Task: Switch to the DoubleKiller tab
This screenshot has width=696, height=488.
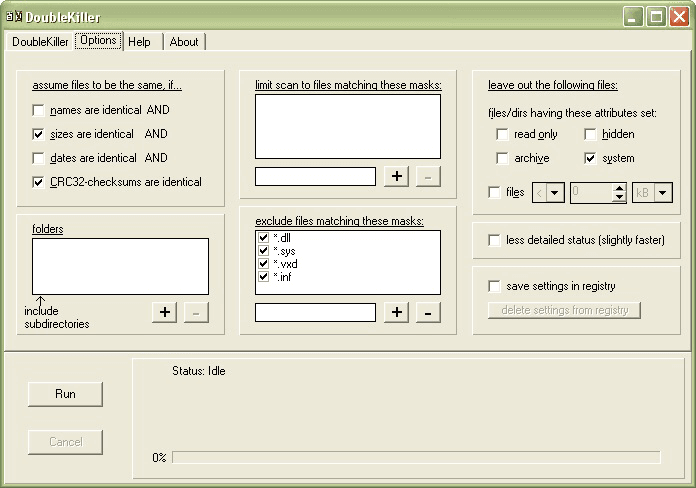Action: point(39,42)
